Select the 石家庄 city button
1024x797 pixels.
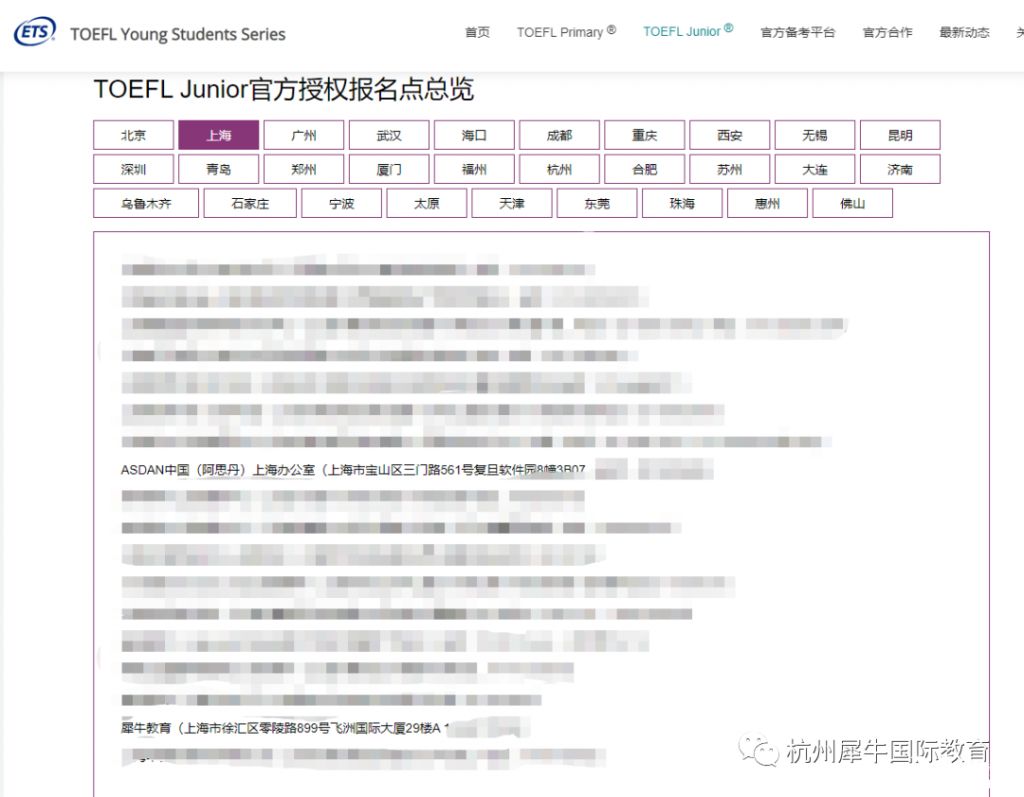[x=250, y=203]
